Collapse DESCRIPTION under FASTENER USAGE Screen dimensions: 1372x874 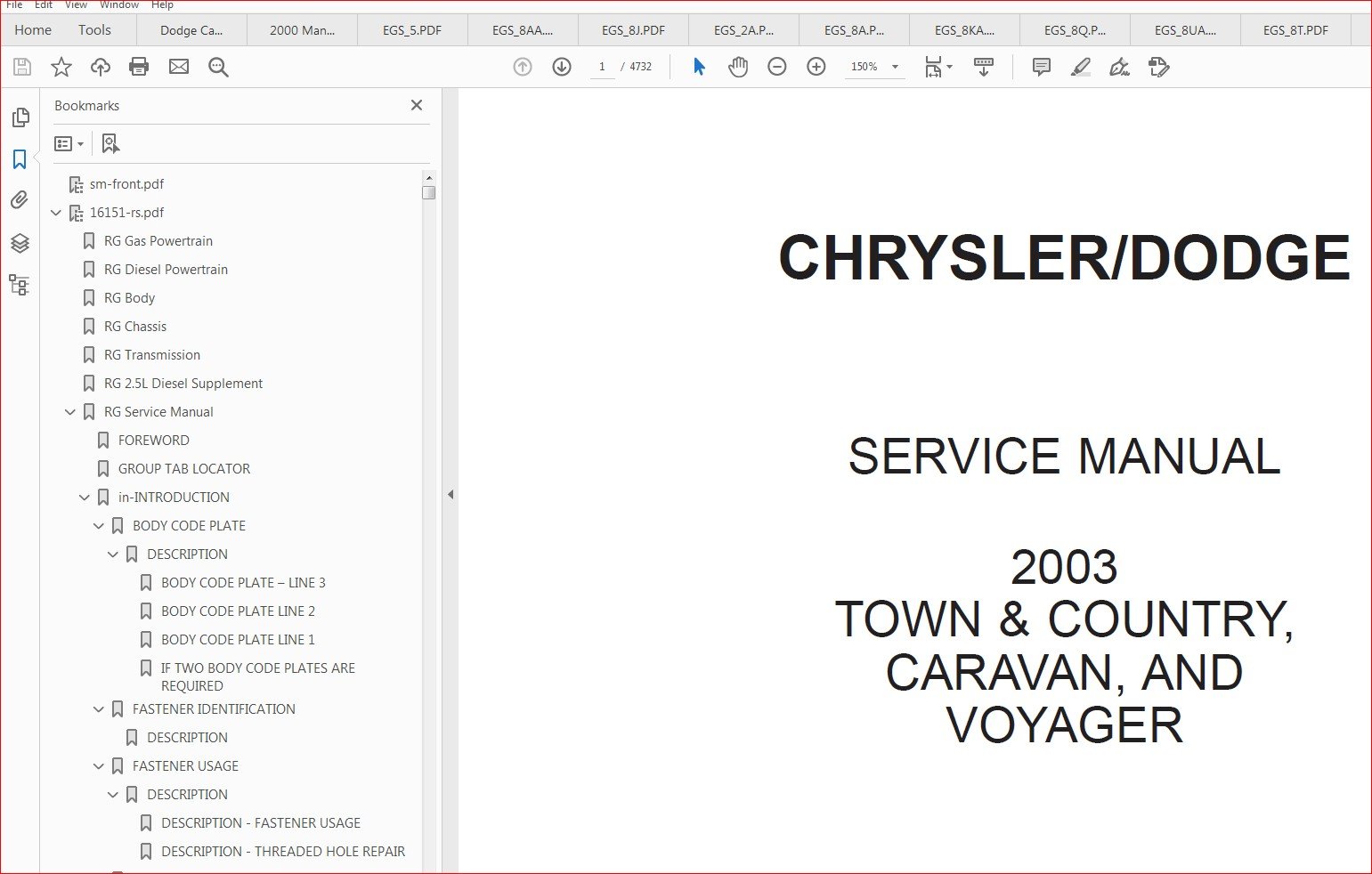(113, 795)
